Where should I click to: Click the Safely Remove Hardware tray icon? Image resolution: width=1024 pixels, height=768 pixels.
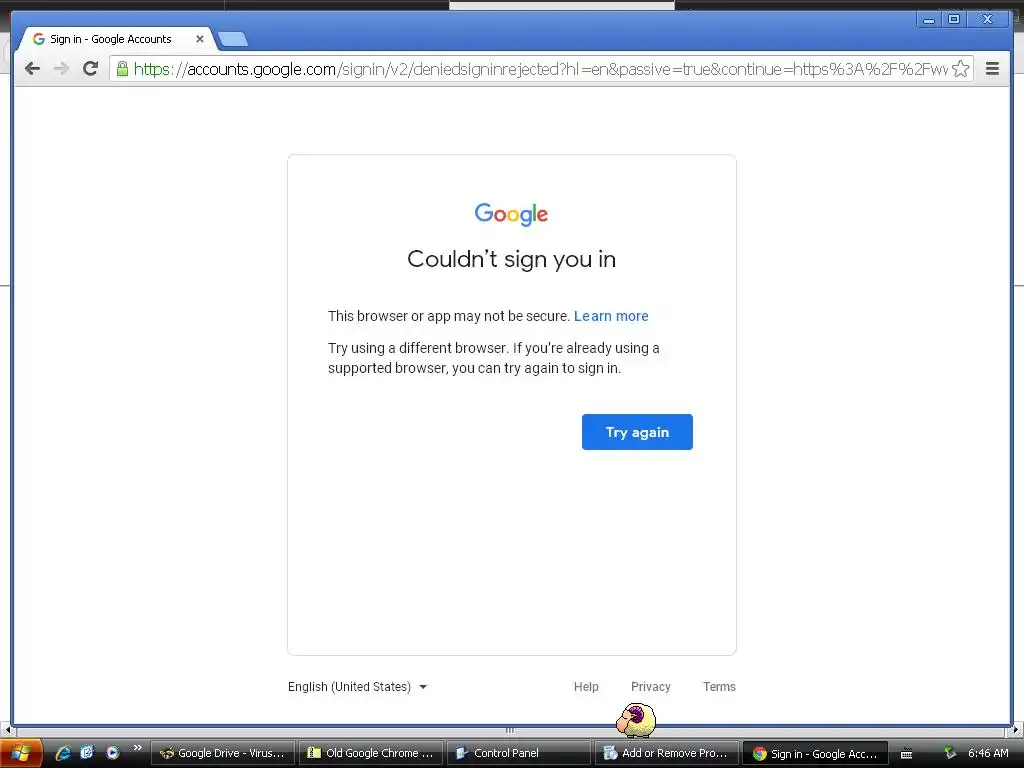950,753
